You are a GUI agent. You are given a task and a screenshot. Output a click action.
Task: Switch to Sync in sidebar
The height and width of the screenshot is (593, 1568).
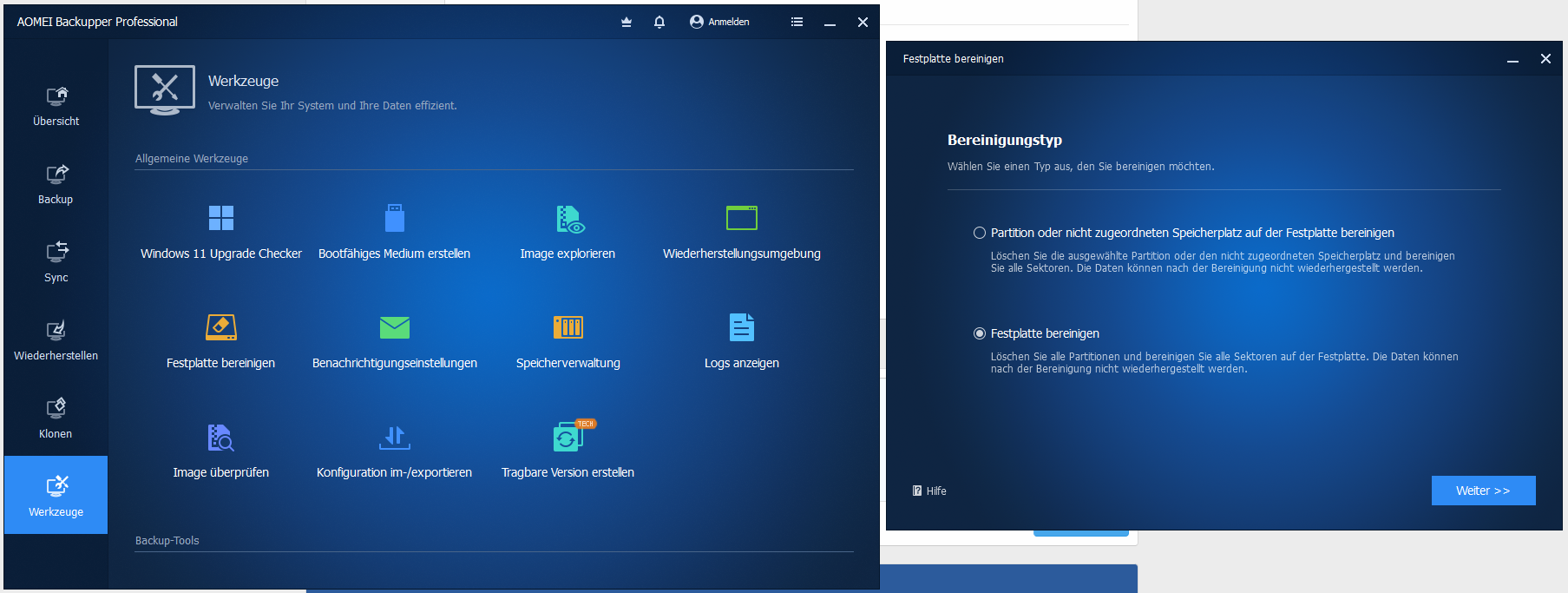56,262
